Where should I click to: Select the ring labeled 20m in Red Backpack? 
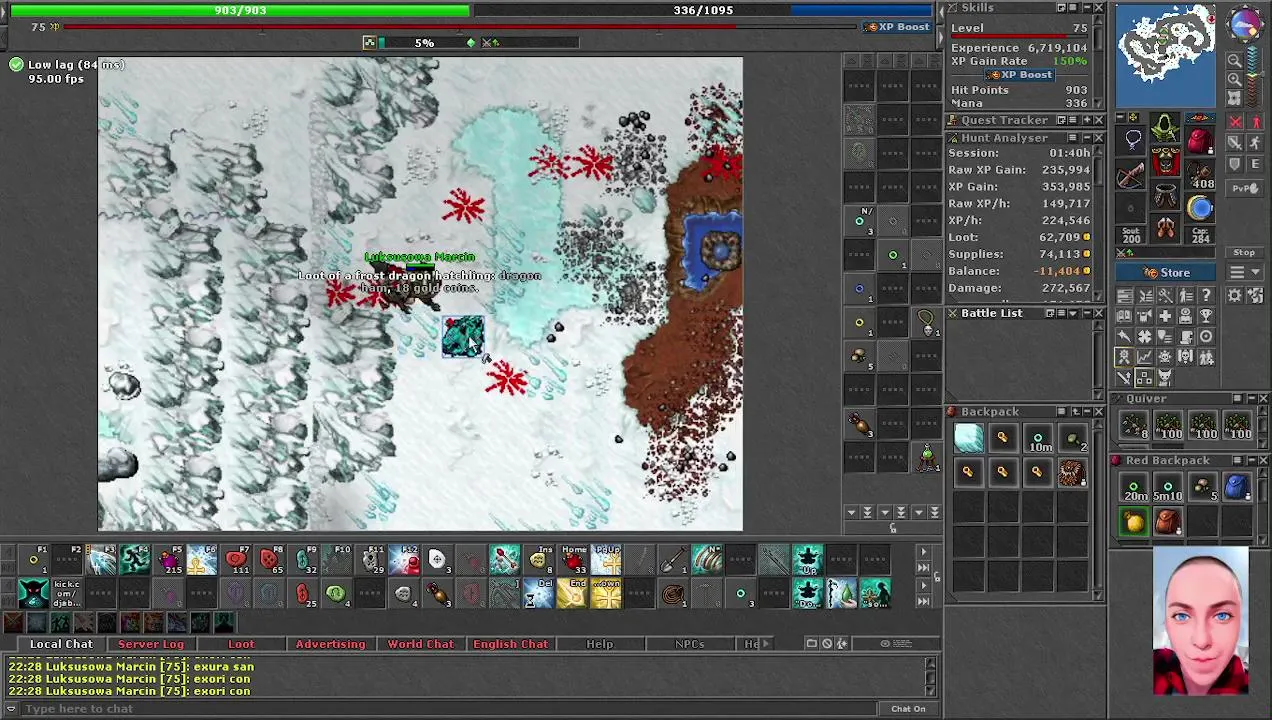click(x=1134, y=487)
